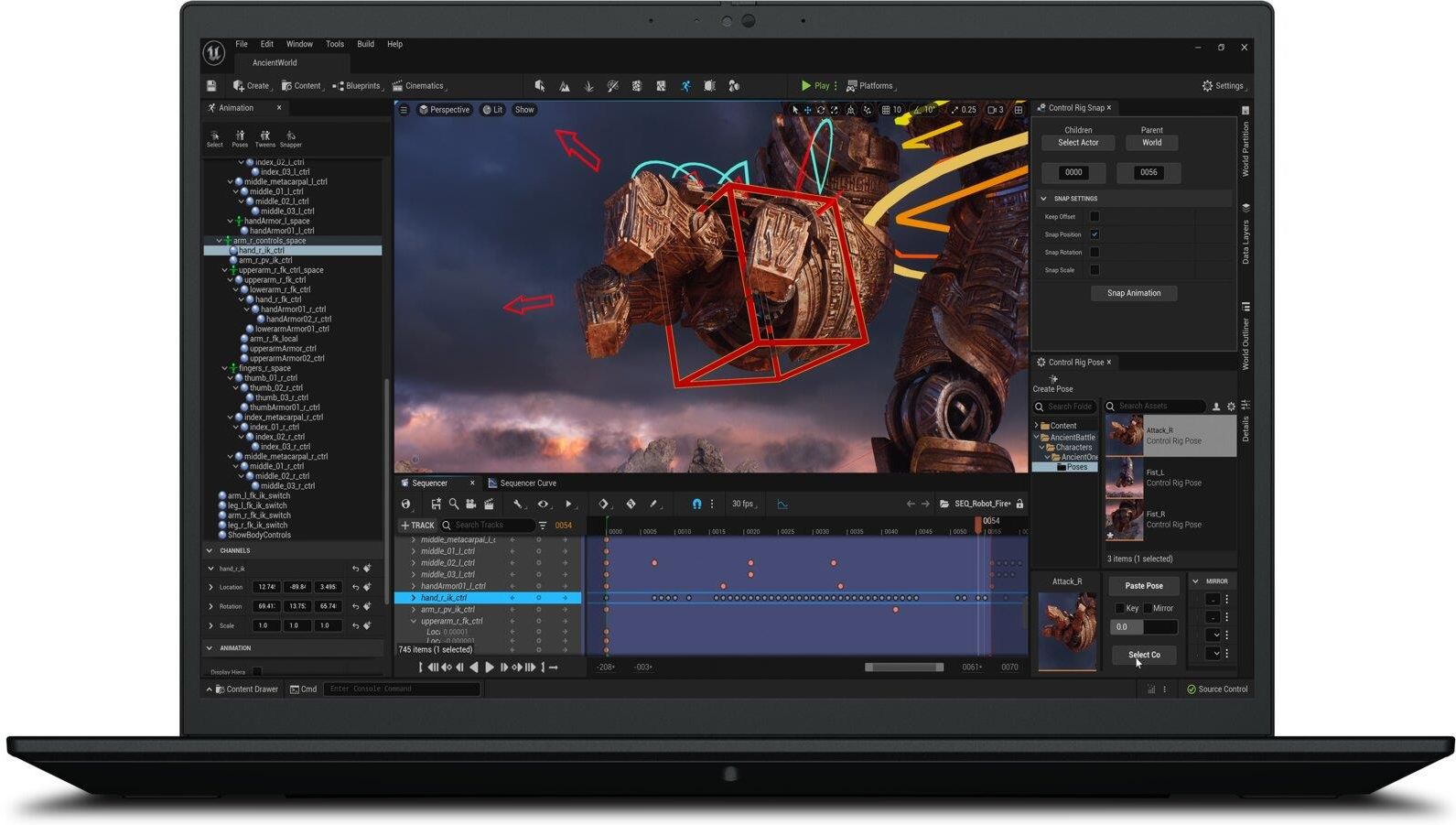Open the viewport hamburger options menu
Viewport: 1456px width, 825px height.
[404, 110]
